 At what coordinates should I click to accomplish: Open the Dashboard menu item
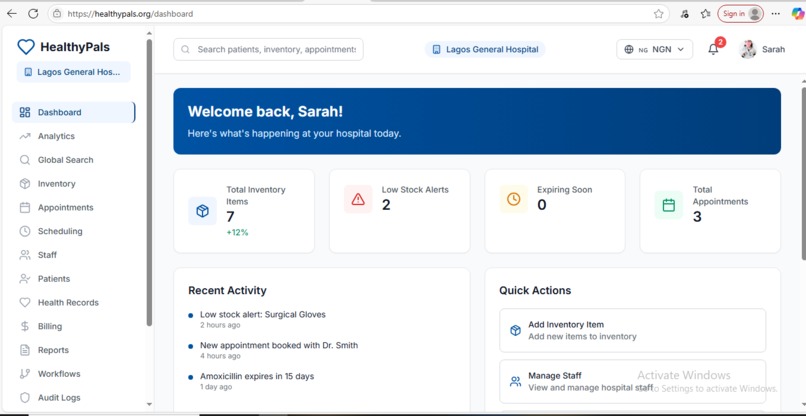pyautogui.click(x=74, y=112)
